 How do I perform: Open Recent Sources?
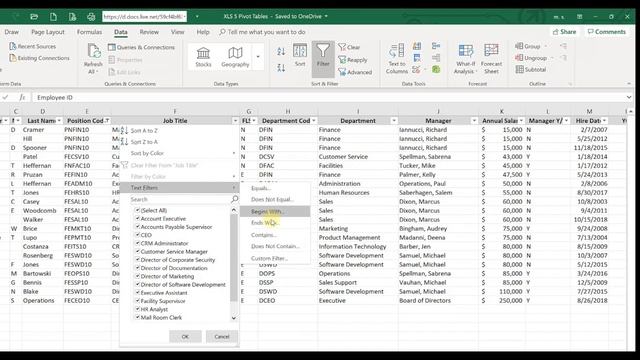pyautogui.click(x=33, y=47)
